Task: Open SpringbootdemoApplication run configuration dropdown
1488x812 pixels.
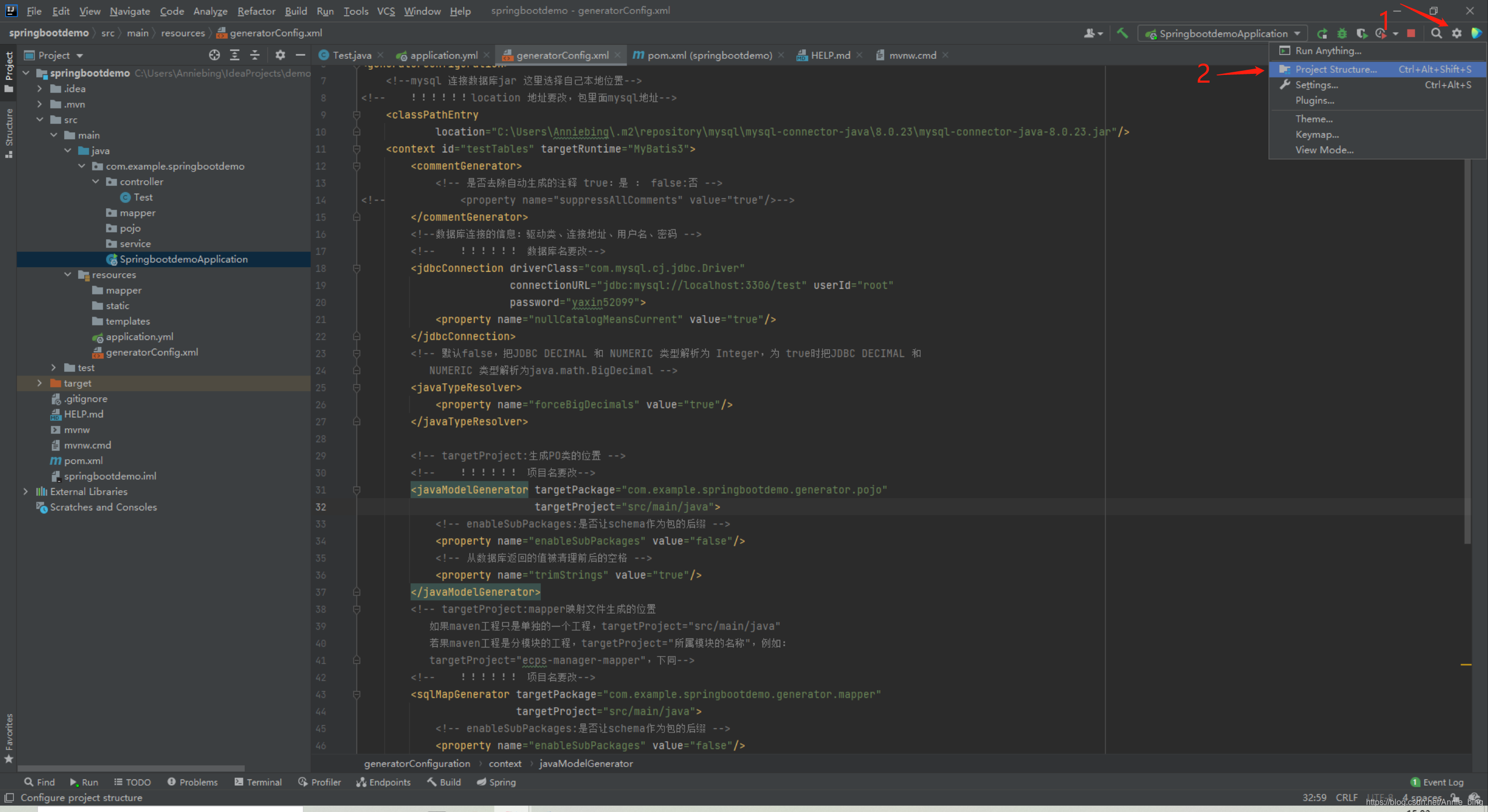Action: [x=1223, y=34]
